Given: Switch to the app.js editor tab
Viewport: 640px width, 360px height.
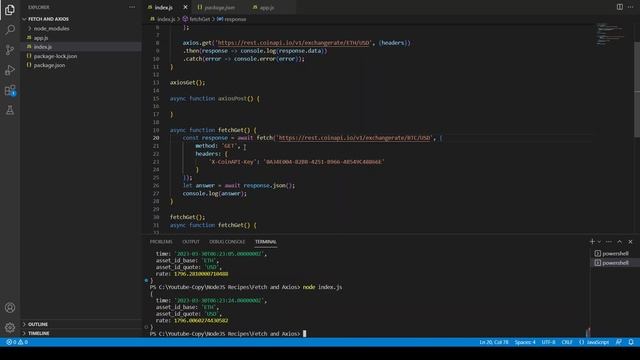Looking at the screenshot, I should coord(267,7).
